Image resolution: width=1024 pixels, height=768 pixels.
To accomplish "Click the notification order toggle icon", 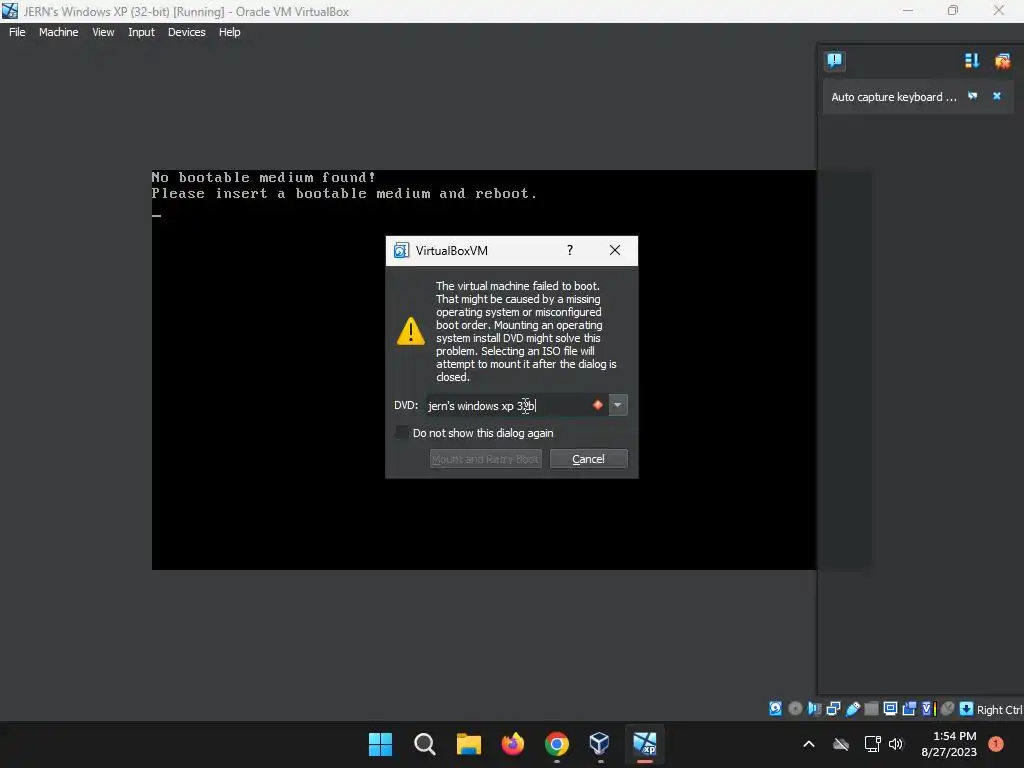I will [x=972, y=61].
